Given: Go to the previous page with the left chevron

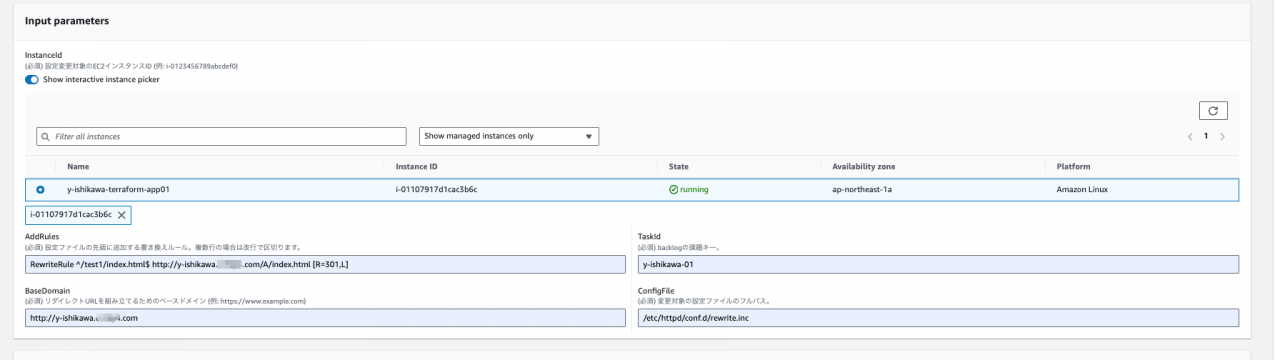Looking at the screenshot, I should pyautogui.click(x=1190, y=136).
